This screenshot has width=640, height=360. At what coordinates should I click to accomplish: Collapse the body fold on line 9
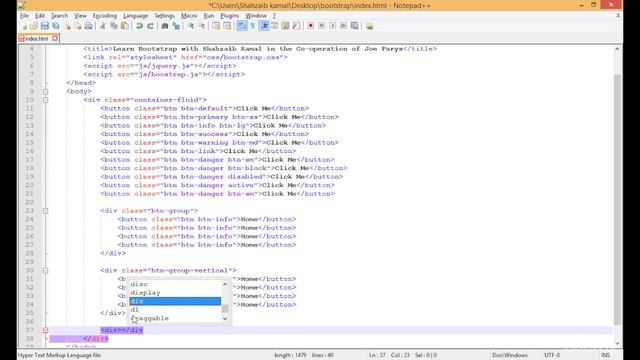click(x=45, y=91)
